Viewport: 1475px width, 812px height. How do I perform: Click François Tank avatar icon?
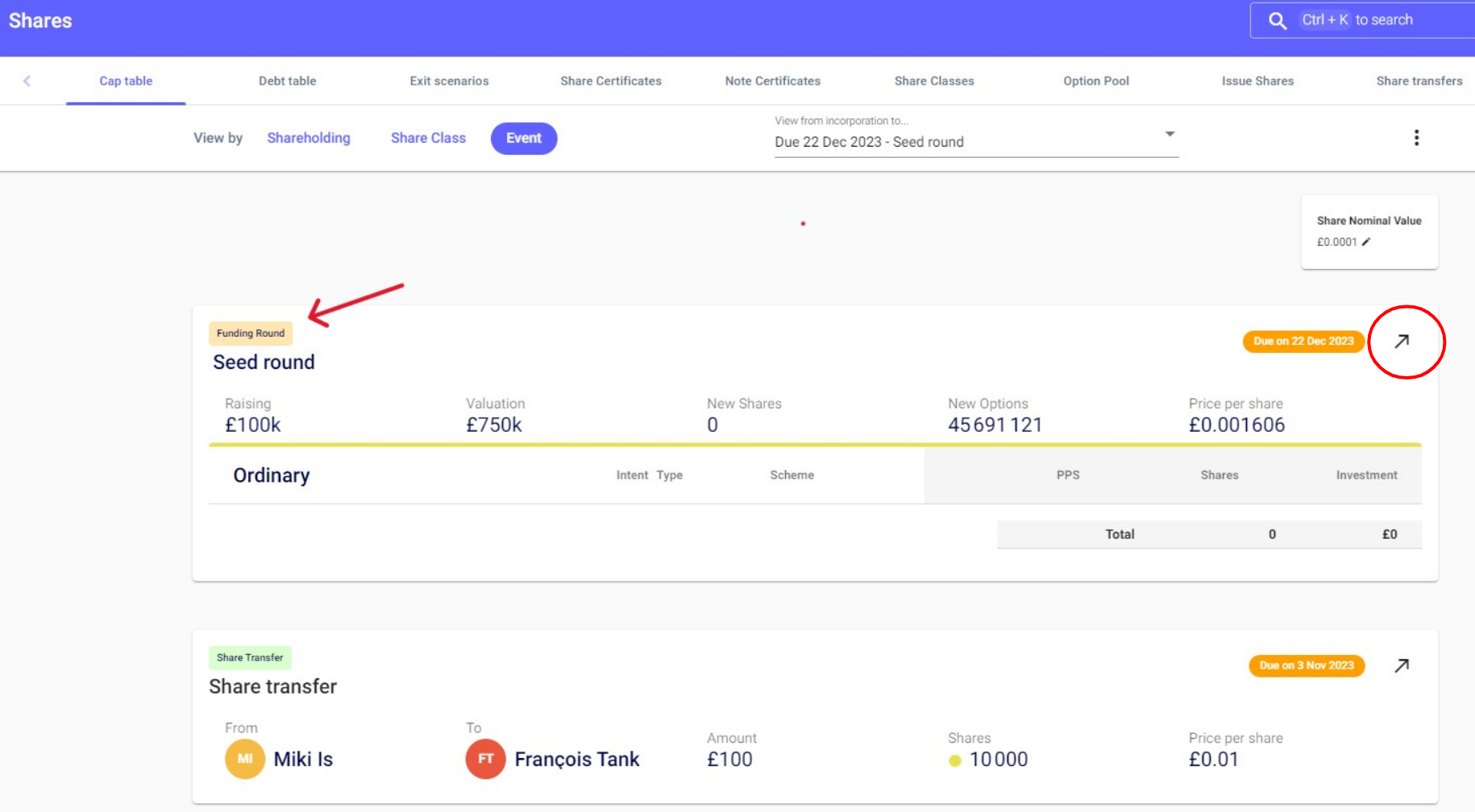click(485, 759)
